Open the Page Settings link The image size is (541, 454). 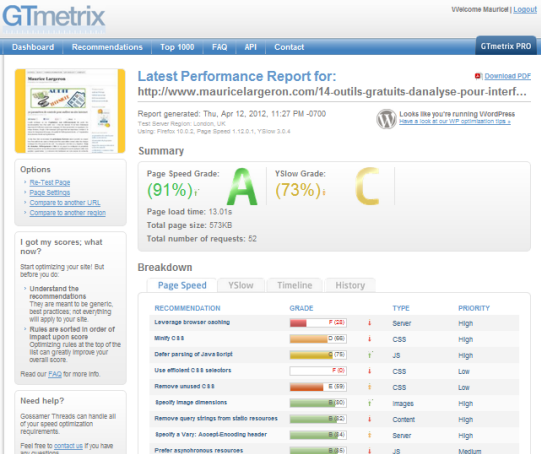(x=50, y=193)
